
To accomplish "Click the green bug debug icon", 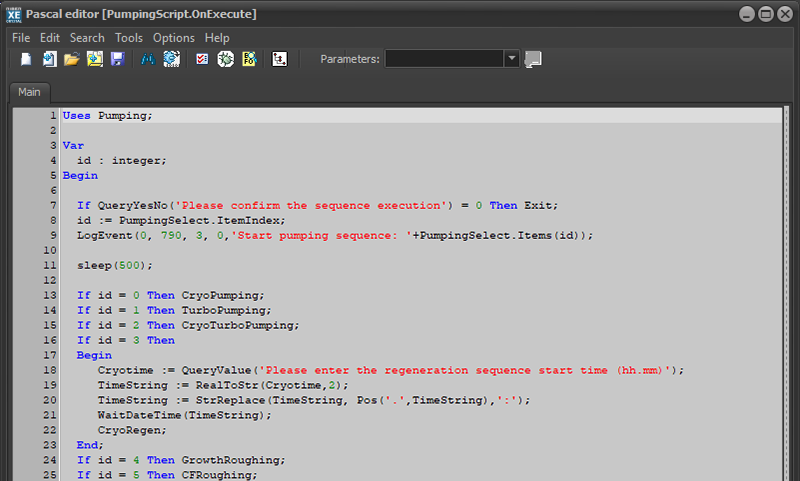I will click(x=226, y=60).
